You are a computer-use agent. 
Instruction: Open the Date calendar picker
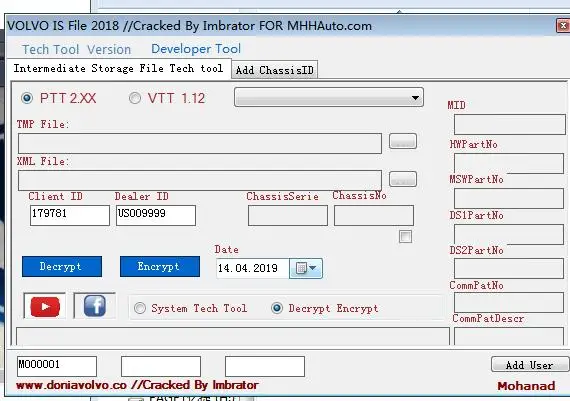306,268
